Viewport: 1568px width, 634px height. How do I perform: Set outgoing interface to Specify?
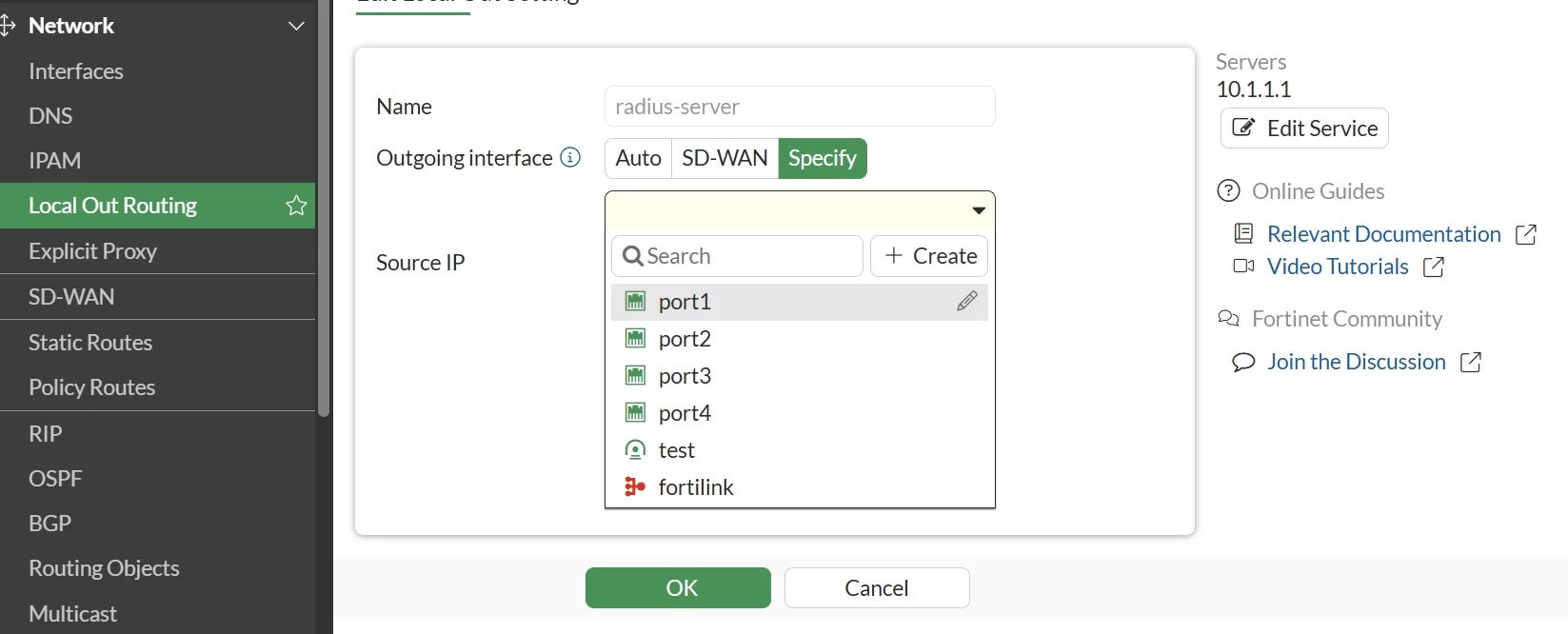point(823,158)
